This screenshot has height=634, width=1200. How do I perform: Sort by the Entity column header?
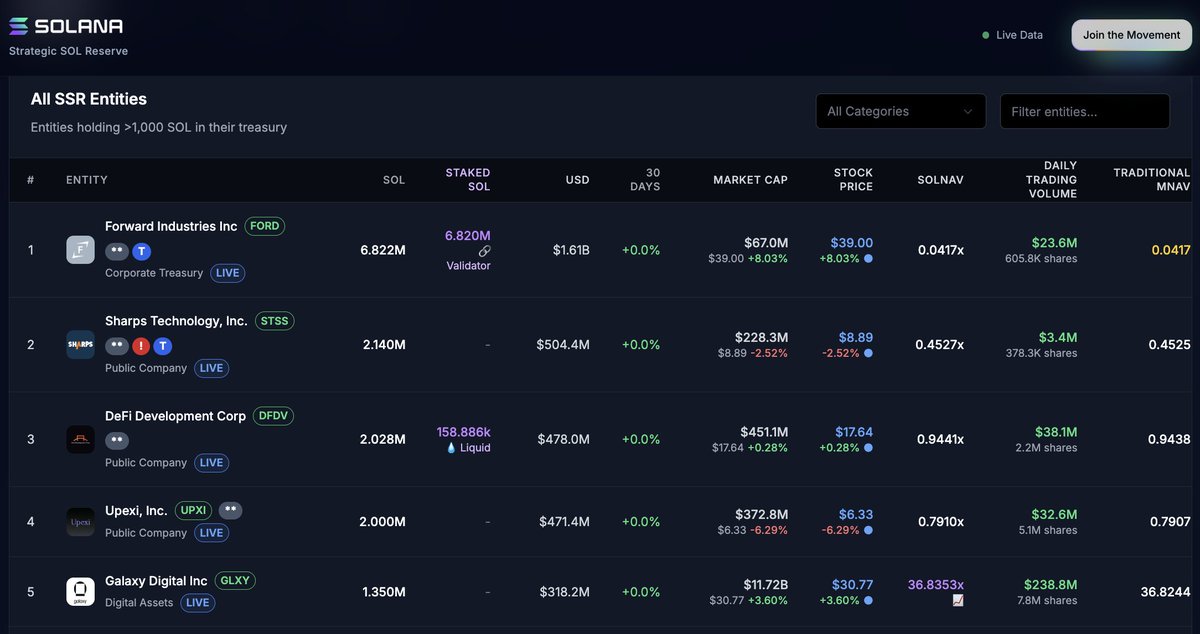87,180
